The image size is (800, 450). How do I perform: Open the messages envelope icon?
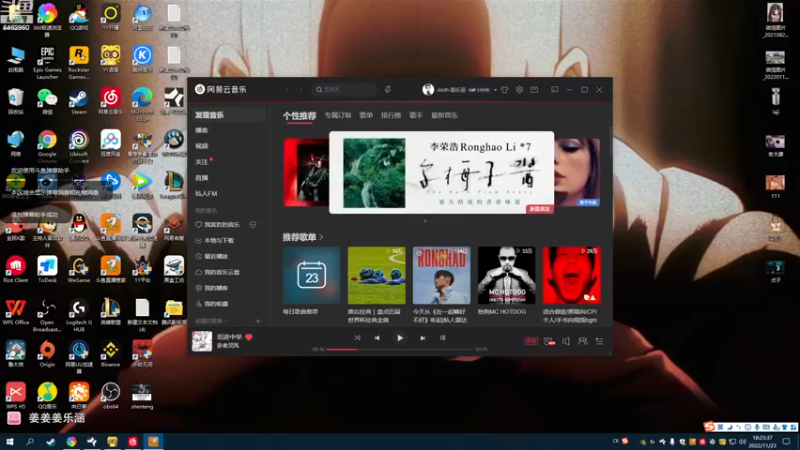point(534,90)
